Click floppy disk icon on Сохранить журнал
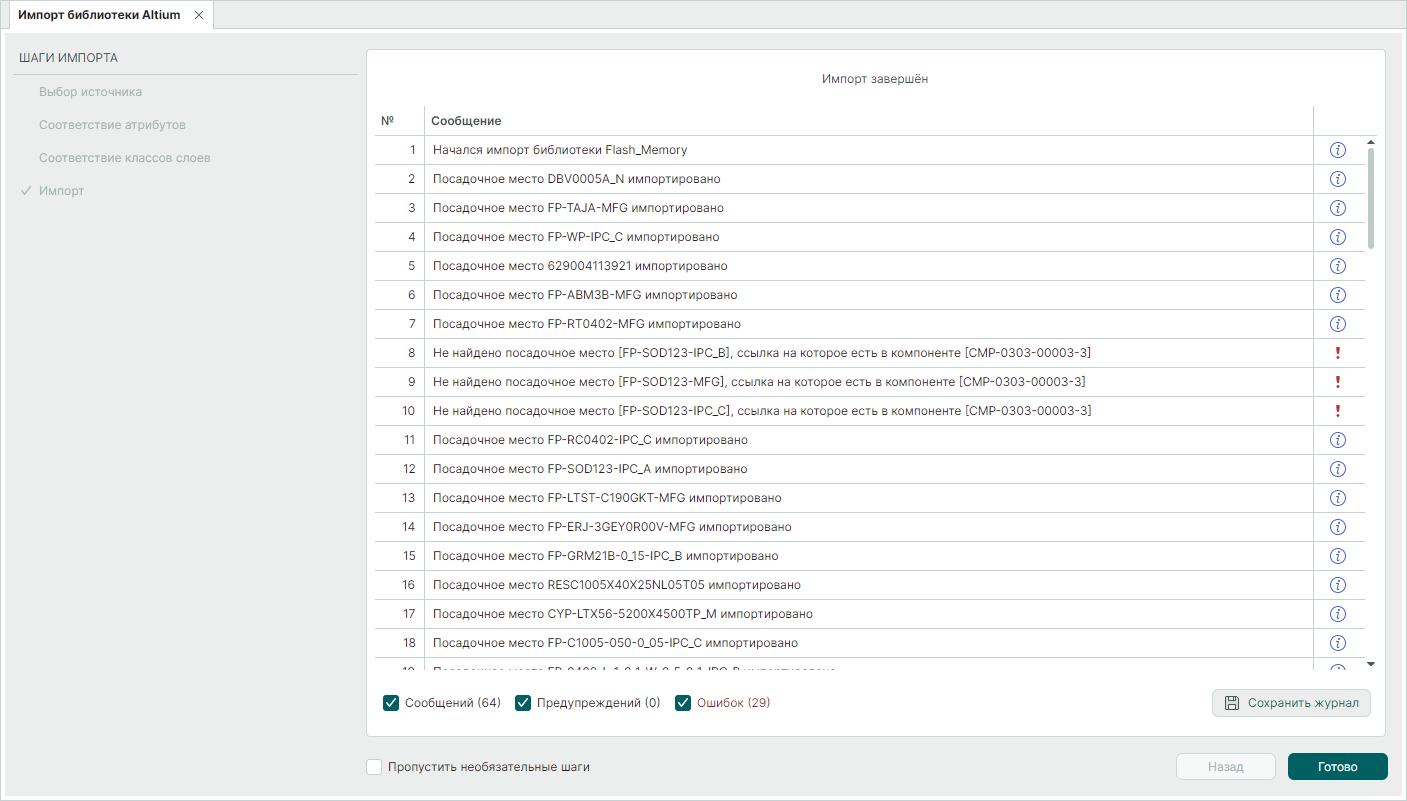This screenshot has height=801, width=1407. (x=1232, y=703)
